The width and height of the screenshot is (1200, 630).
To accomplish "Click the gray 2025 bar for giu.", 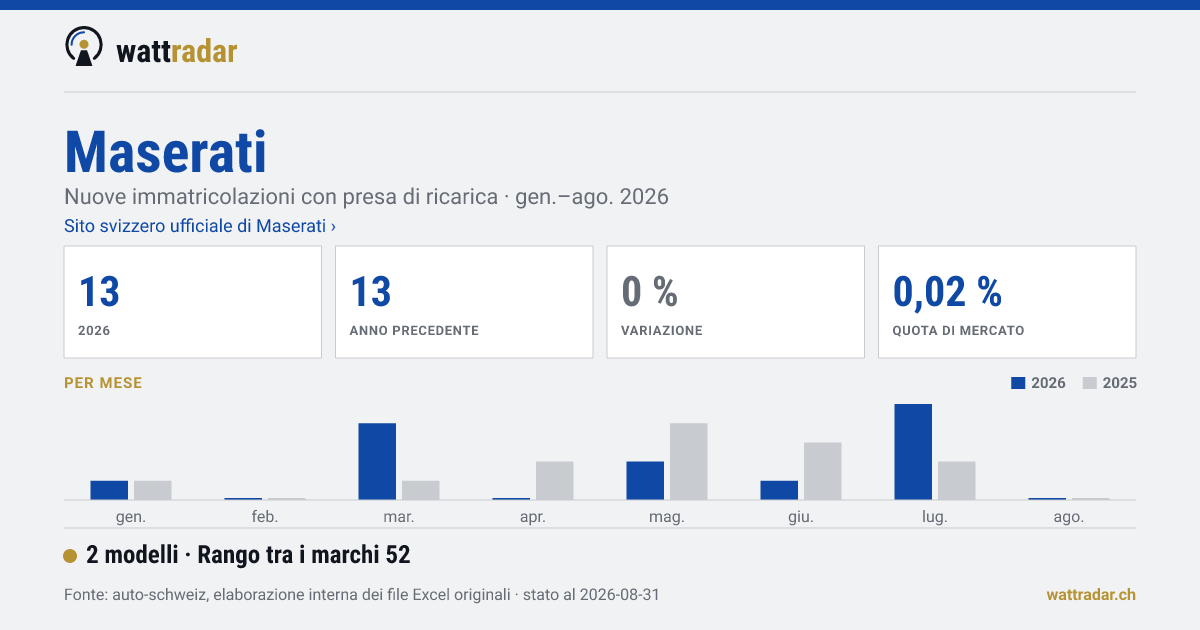I will (x=823, y=471).
